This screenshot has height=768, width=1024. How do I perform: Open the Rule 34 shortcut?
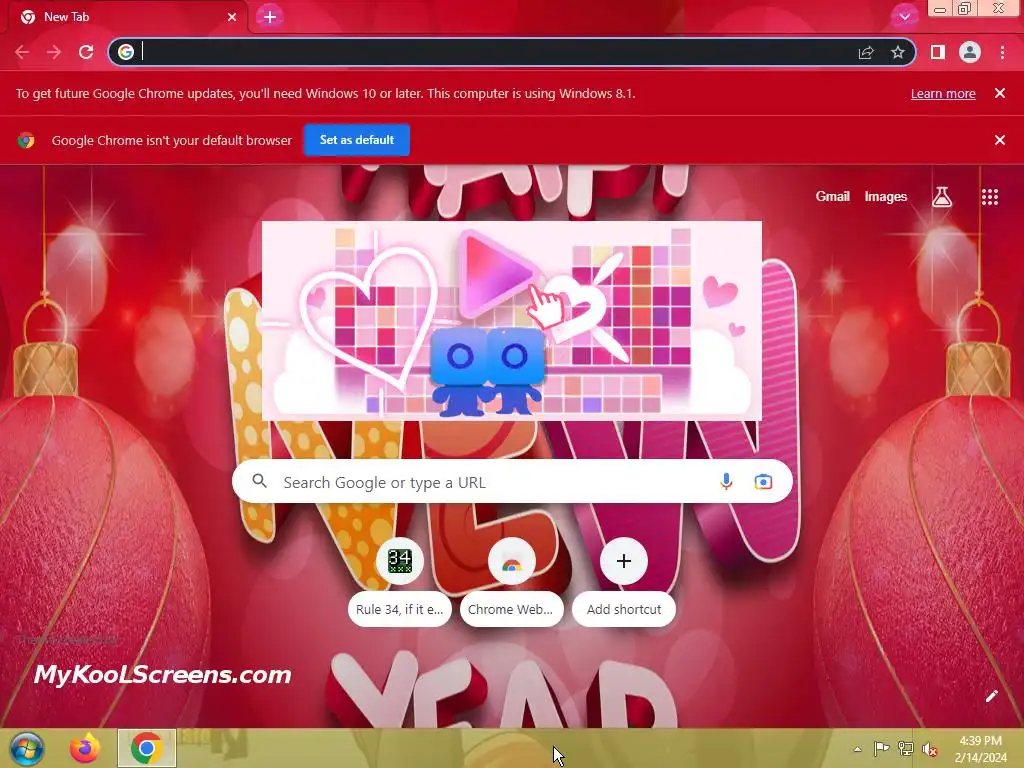click(400, 581)
